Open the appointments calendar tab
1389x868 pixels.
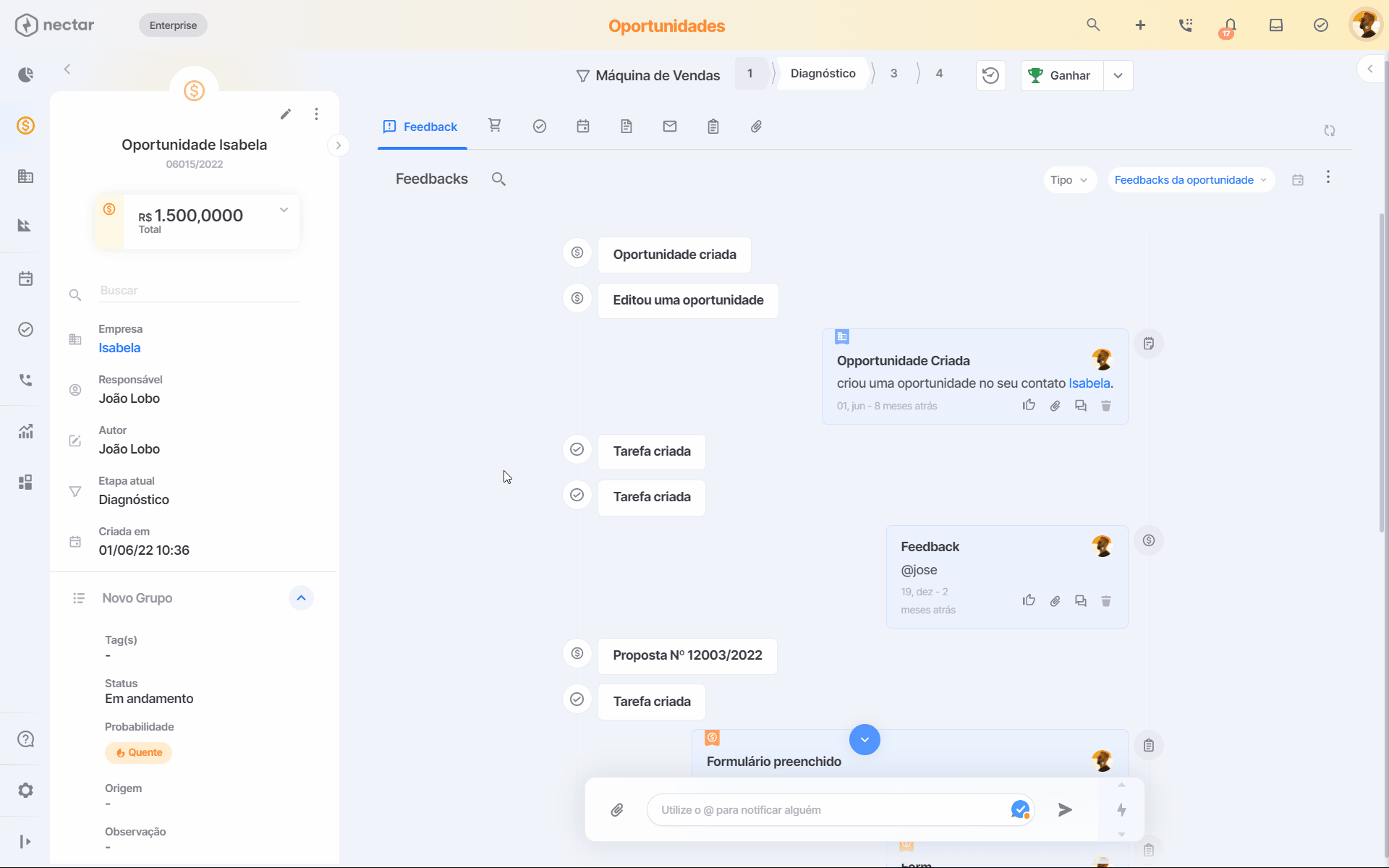point(583,127)
